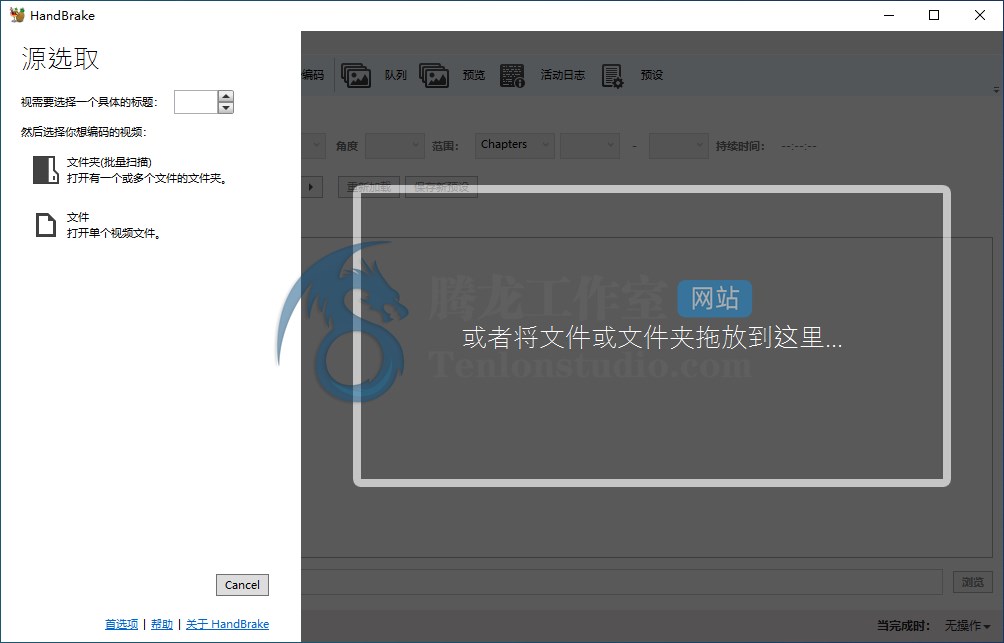Click the 保存新预设 button
Screen dimensions: 1004x643
point(442,187)
